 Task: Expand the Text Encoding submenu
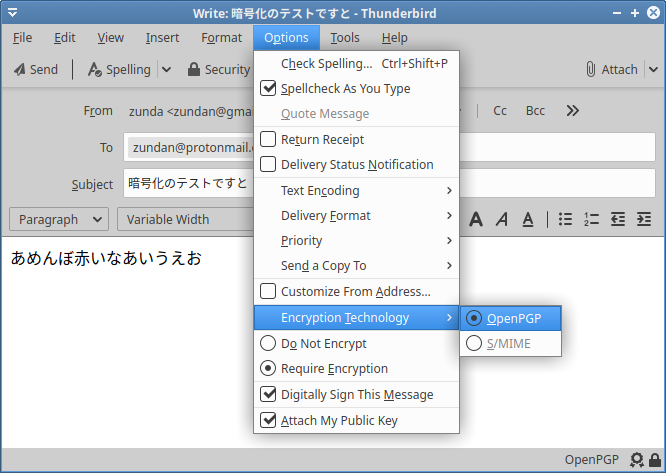point(356,191)
